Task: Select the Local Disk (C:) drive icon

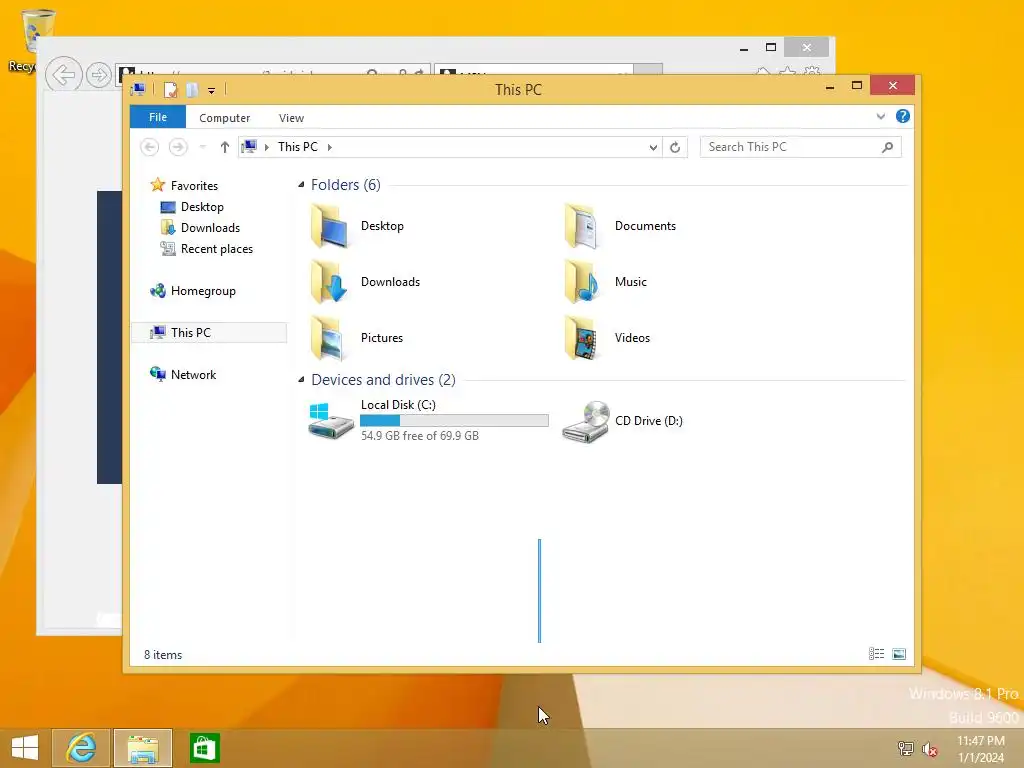Action: (330, 421)
